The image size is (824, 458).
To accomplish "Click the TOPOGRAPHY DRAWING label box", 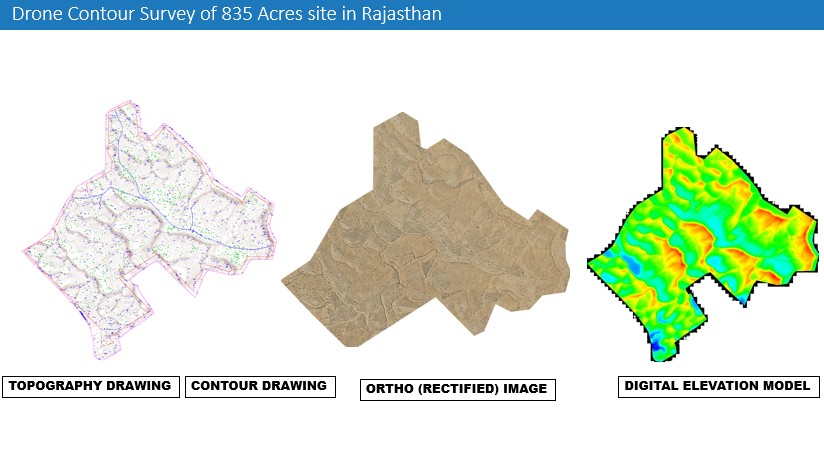I will click(91, 386).
